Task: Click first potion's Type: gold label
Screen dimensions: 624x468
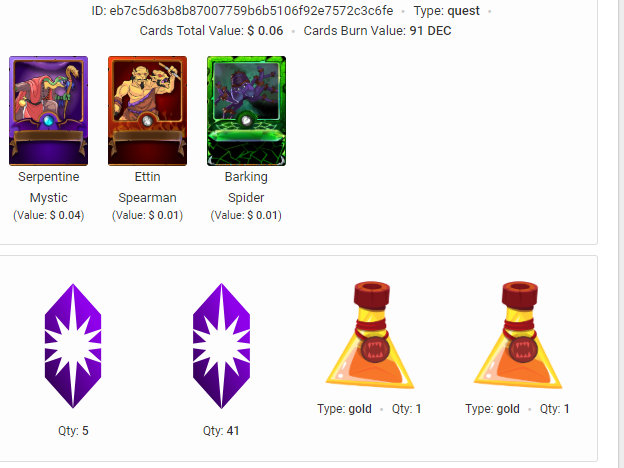Action: click(344, 409)
